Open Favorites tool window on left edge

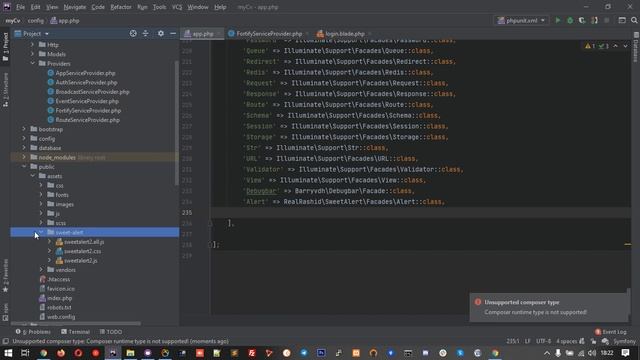[5, 276]
